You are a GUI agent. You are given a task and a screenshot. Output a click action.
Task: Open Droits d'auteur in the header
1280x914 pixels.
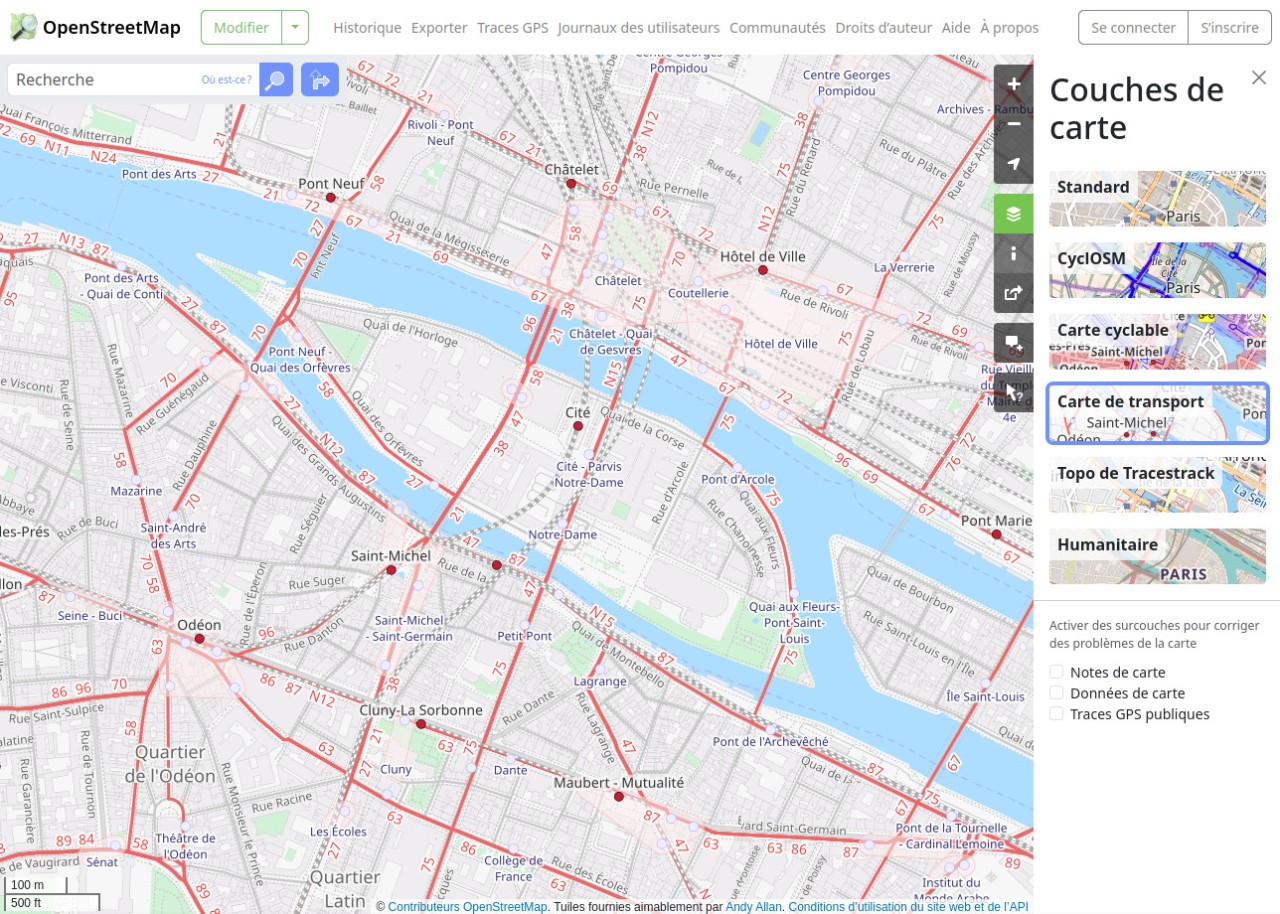click(x=884, y=28)
